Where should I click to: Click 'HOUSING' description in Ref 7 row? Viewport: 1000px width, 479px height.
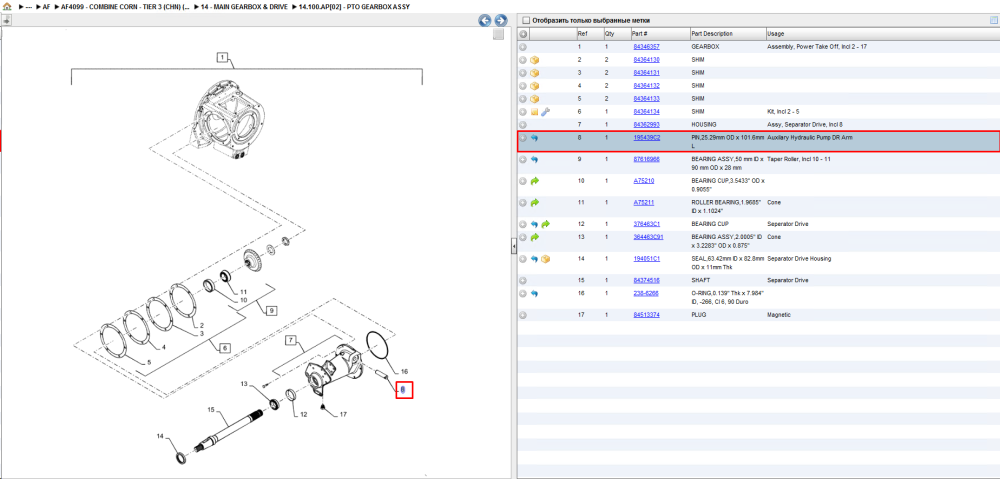[704, 124]
